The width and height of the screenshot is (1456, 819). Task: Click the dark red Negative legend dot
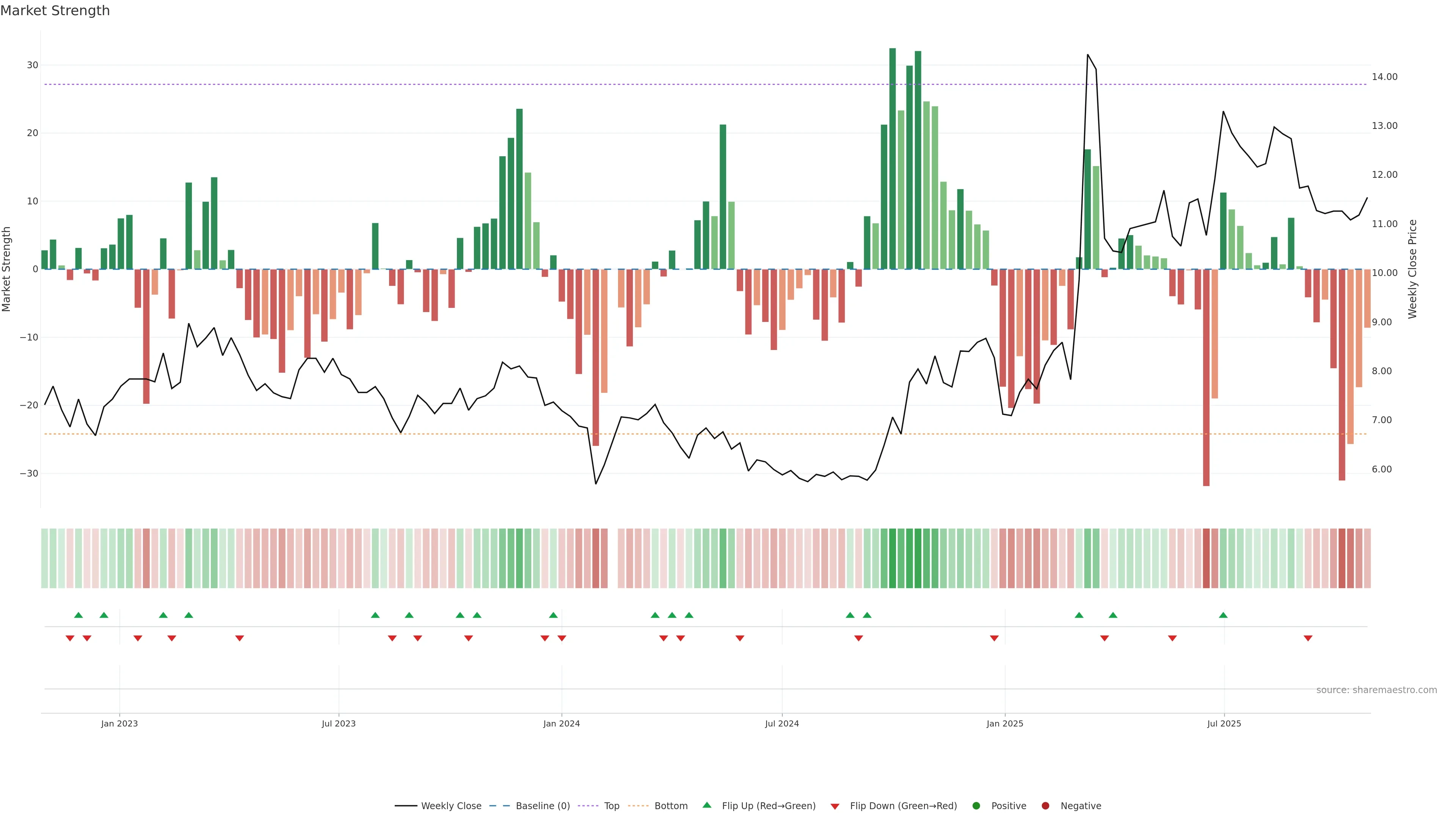(1045, 805)
